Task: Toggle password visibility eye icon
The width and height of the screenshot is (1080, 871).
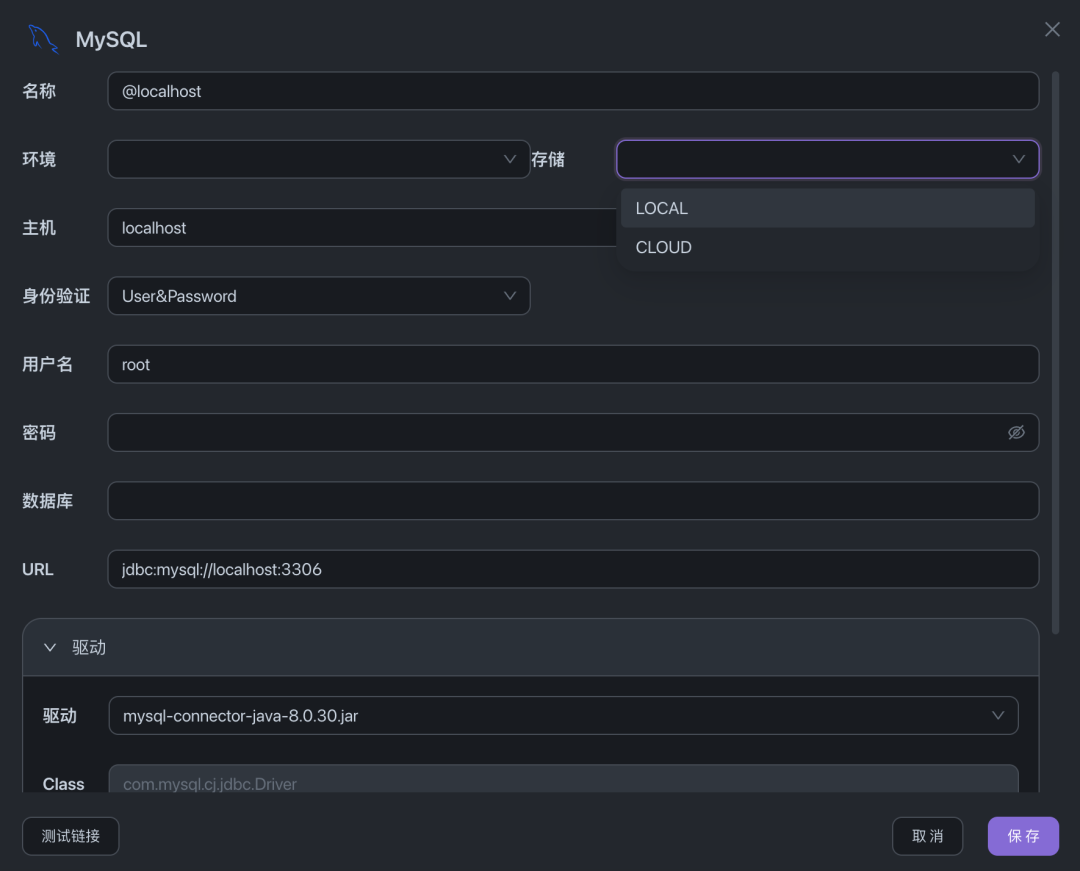Action: point(1016,433)
